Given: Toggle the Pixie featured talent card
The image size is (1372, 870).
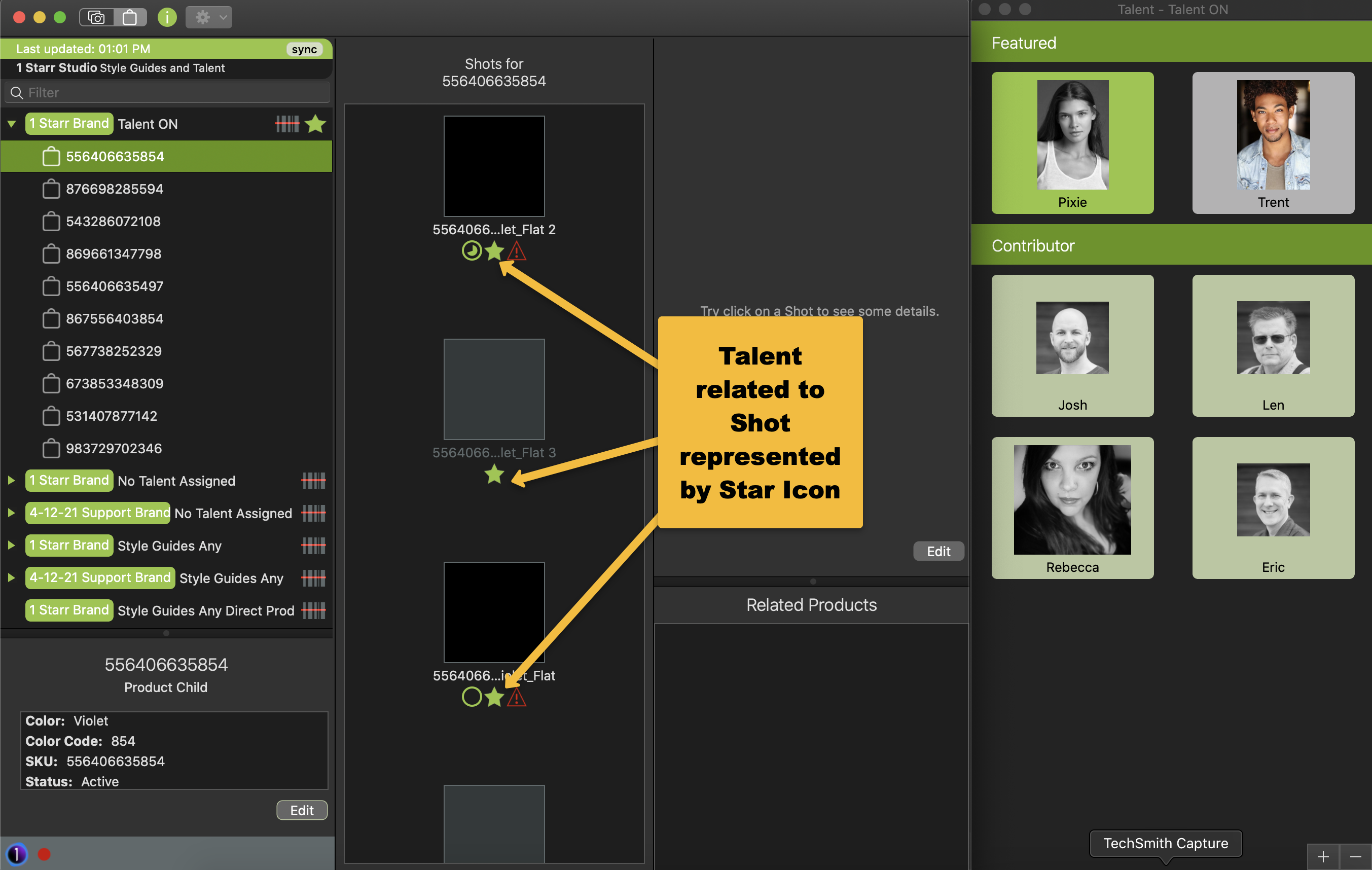Looking at the screenshot, I should click(x=1072, y=142).
